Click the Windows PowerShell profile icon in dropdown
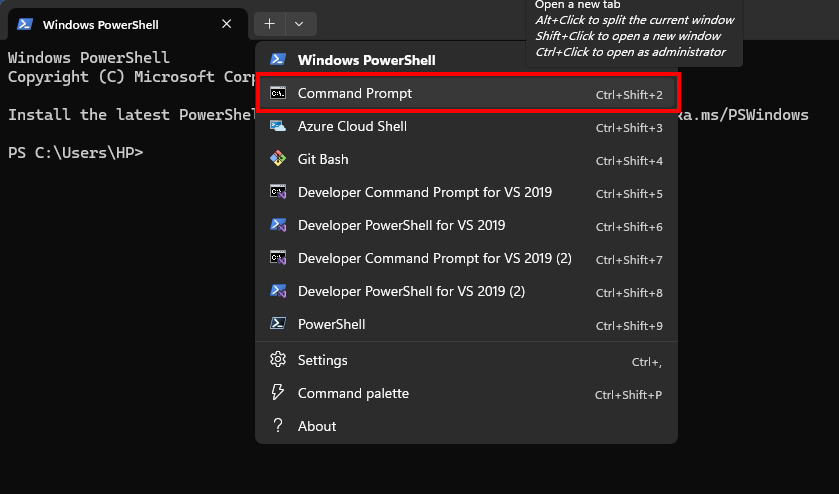The image size is (839, 494). (x=278, y=59)
